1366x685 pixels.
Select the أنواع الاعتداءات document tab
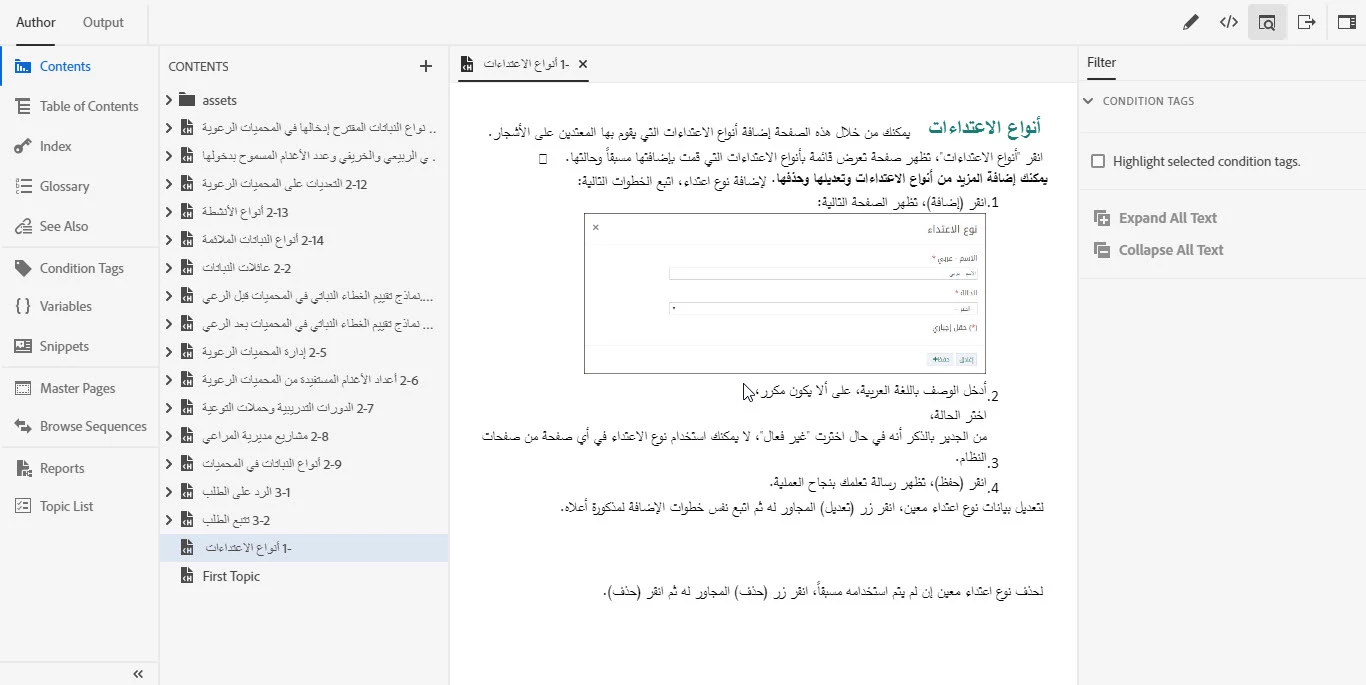point(526,64)
